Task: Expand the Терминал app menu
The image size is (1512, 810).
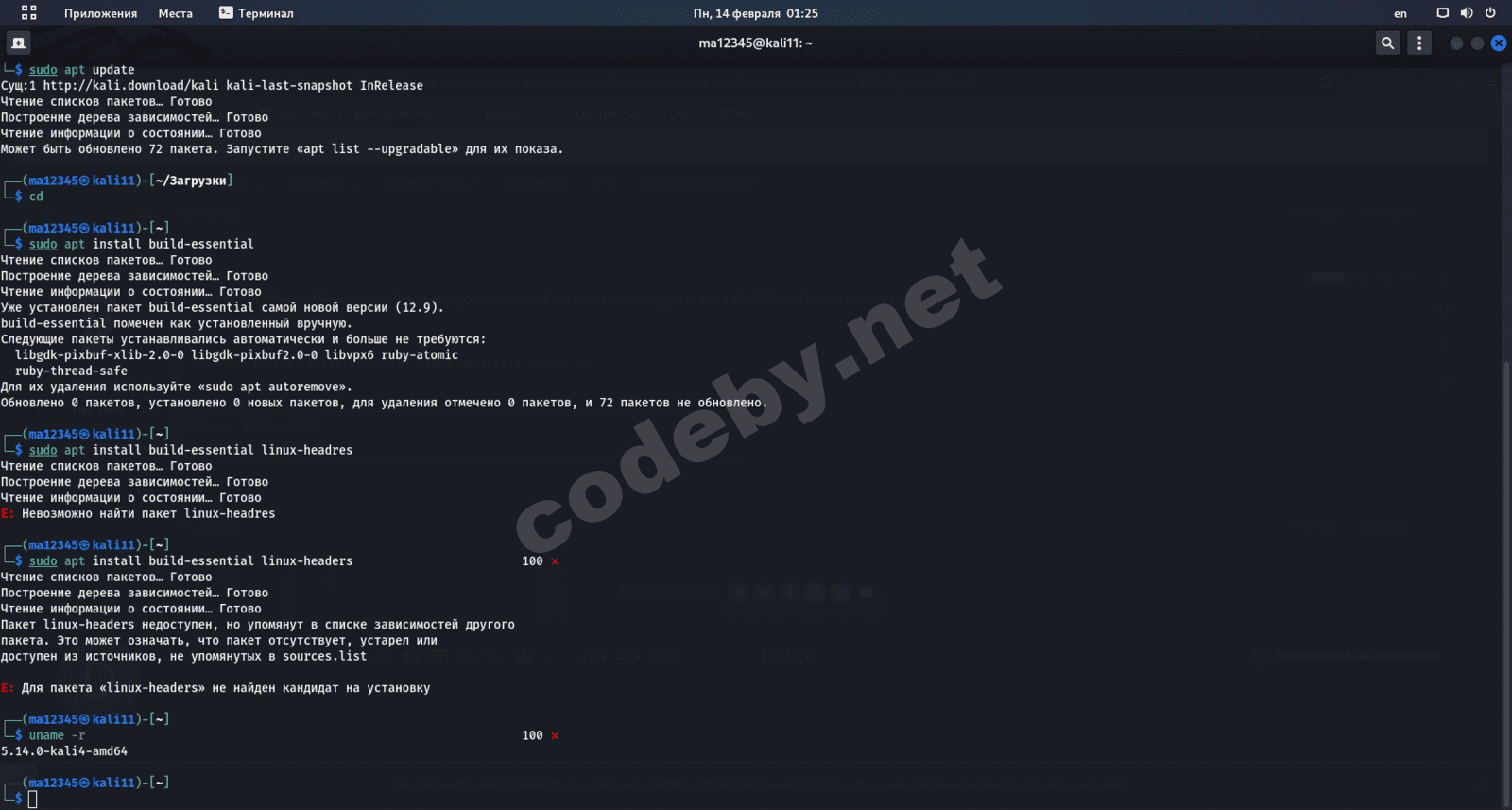Action: coord(256,13)
